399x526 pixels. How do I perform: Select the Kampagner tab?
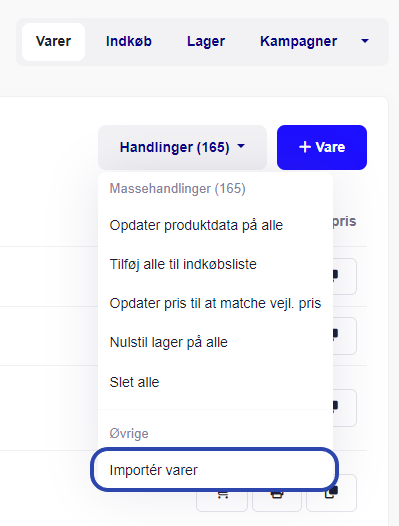tap(298, 42)
